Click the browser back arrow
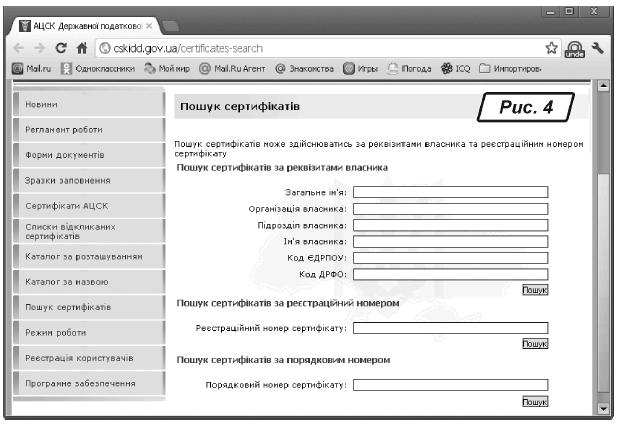Screen dimensions: 619x425 click(18, 47)
